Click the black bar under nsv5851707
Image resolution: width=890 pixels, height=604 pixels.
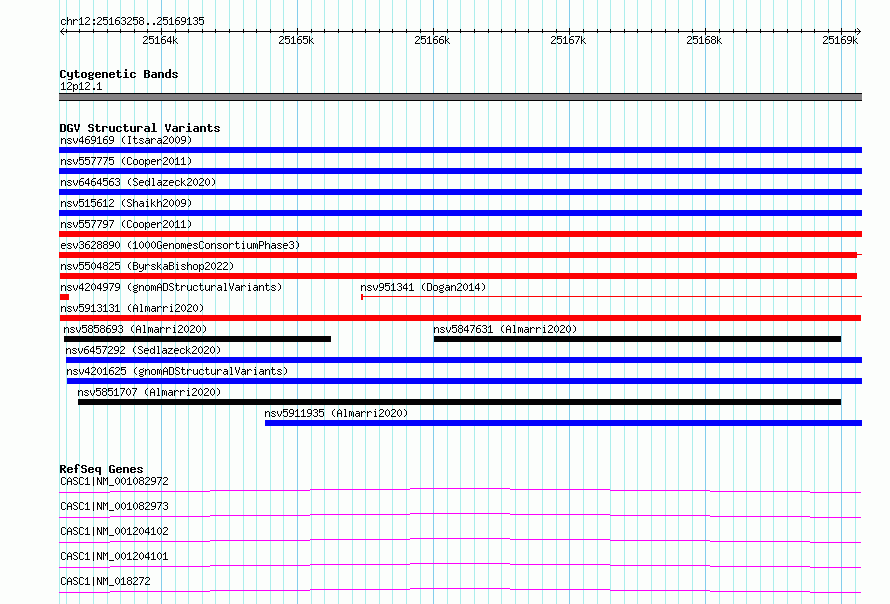pos(459,402)
